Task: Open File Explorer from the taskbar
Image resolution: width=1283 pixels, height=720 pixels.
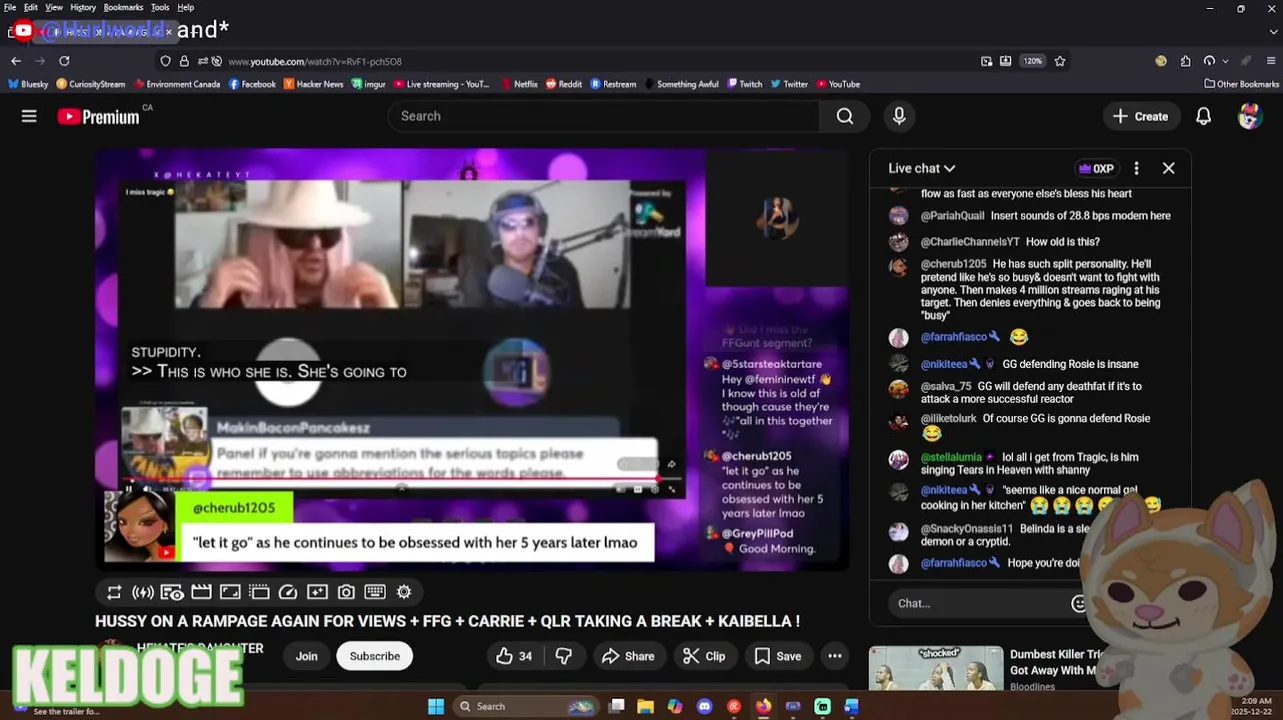Action: (645, 706)
